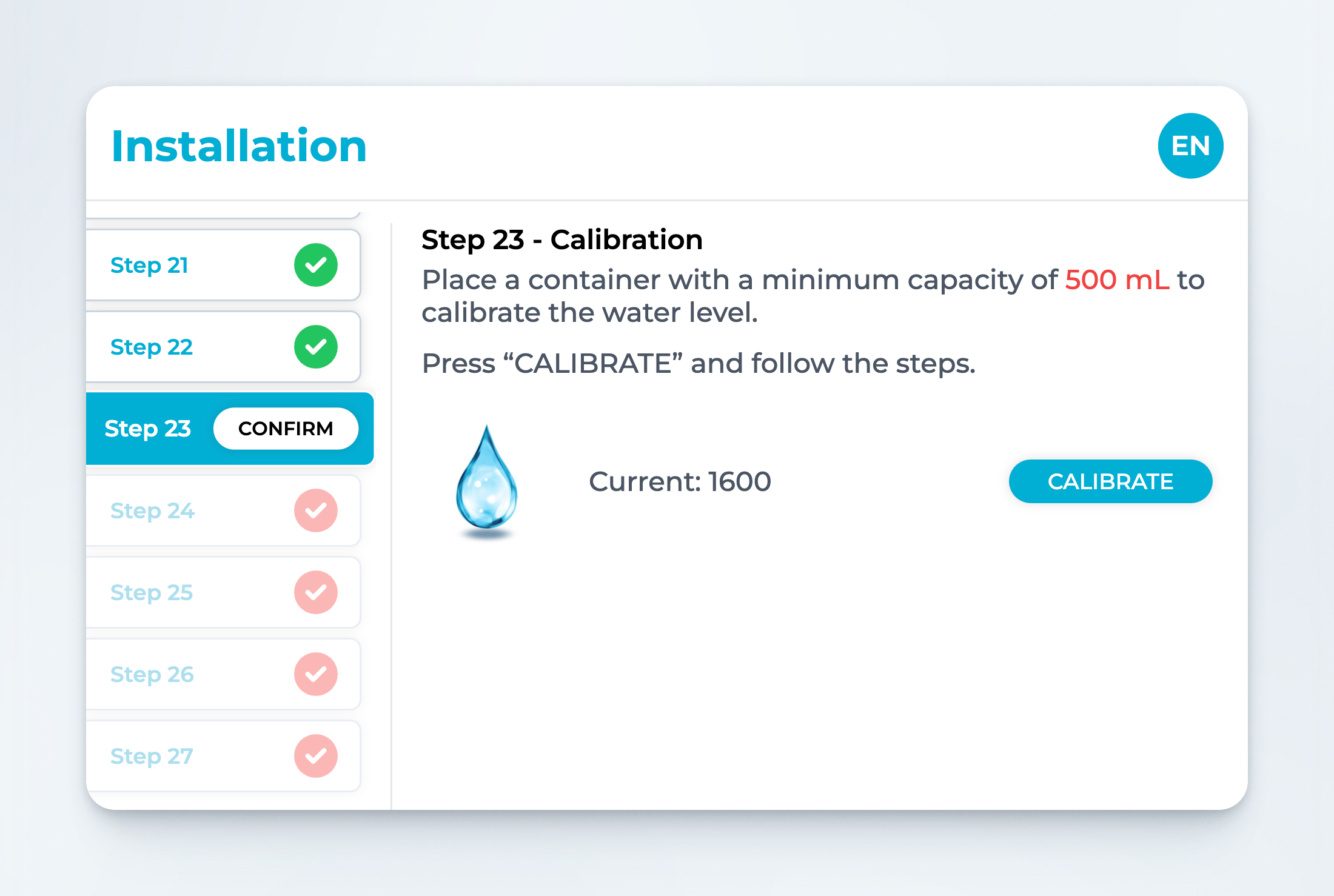Click the red 500 mL text

click(1117, 280)
